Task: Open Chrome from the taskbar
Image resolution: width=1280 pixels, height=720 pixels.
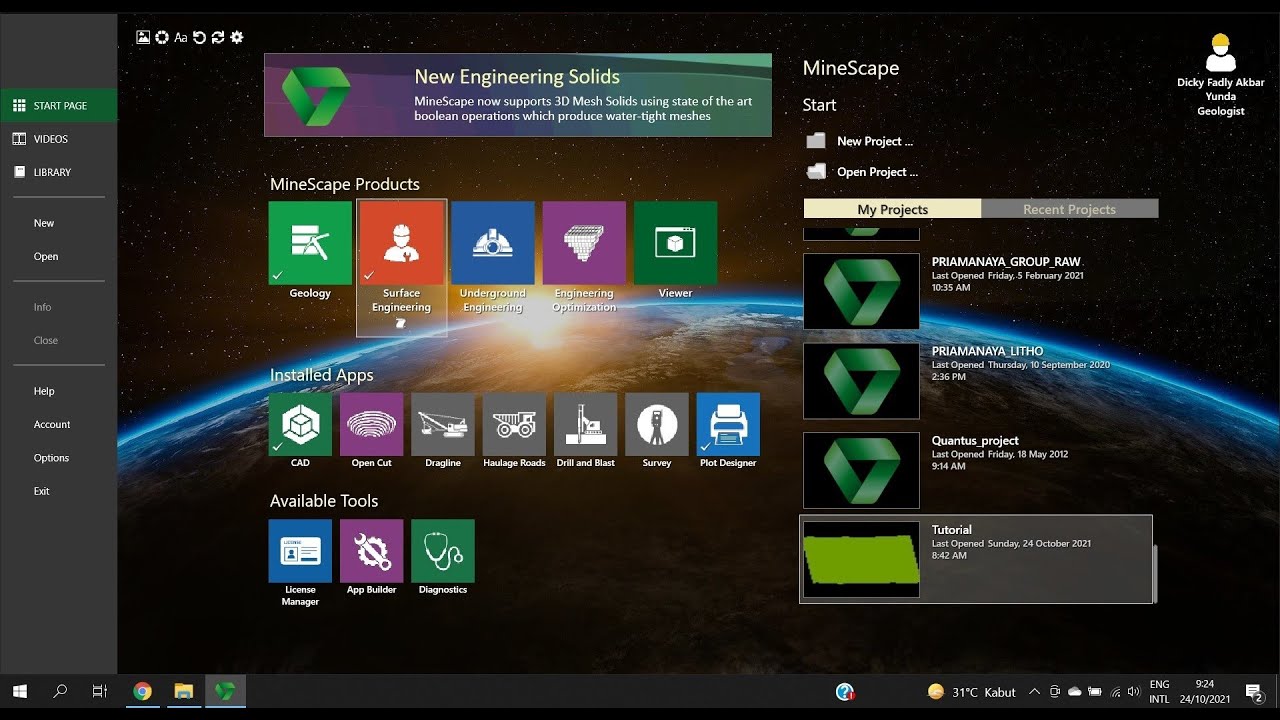Action: click(x=142, y=691)
